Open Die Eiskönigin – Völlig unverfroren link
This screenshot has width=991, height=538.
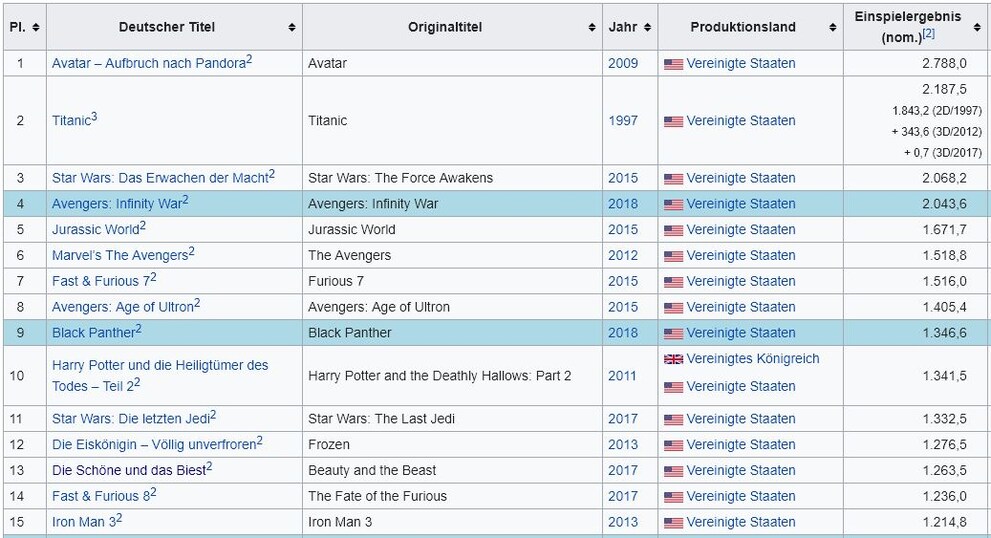tap(154, 444)
